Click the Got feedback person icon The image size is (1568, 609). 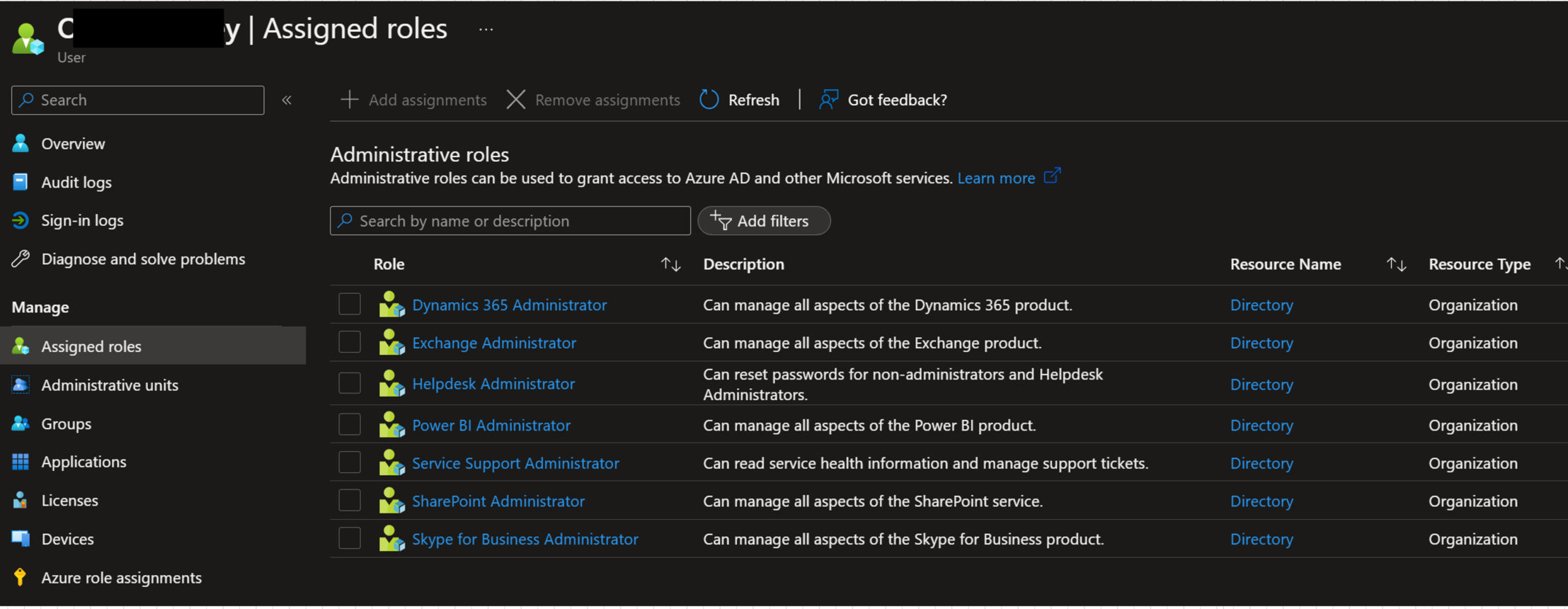point(828,100)
